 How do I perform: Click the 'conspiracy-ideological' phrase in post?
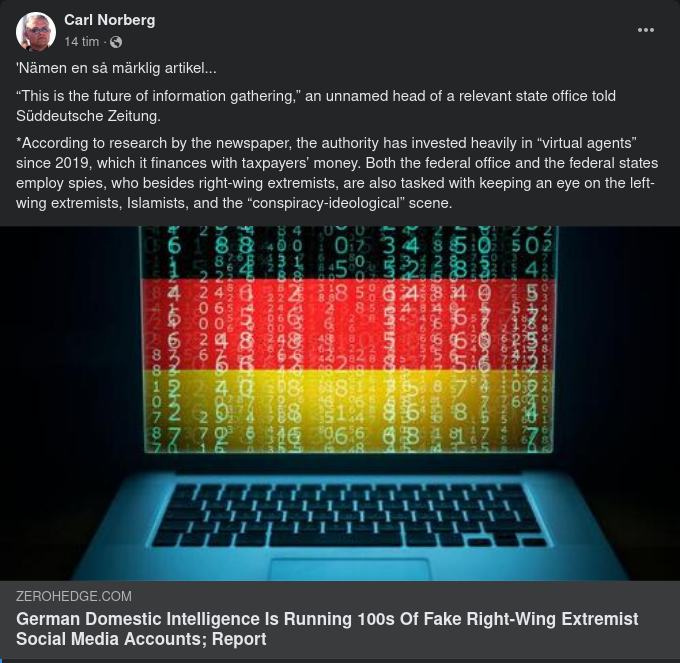click(x=326, y=203)
